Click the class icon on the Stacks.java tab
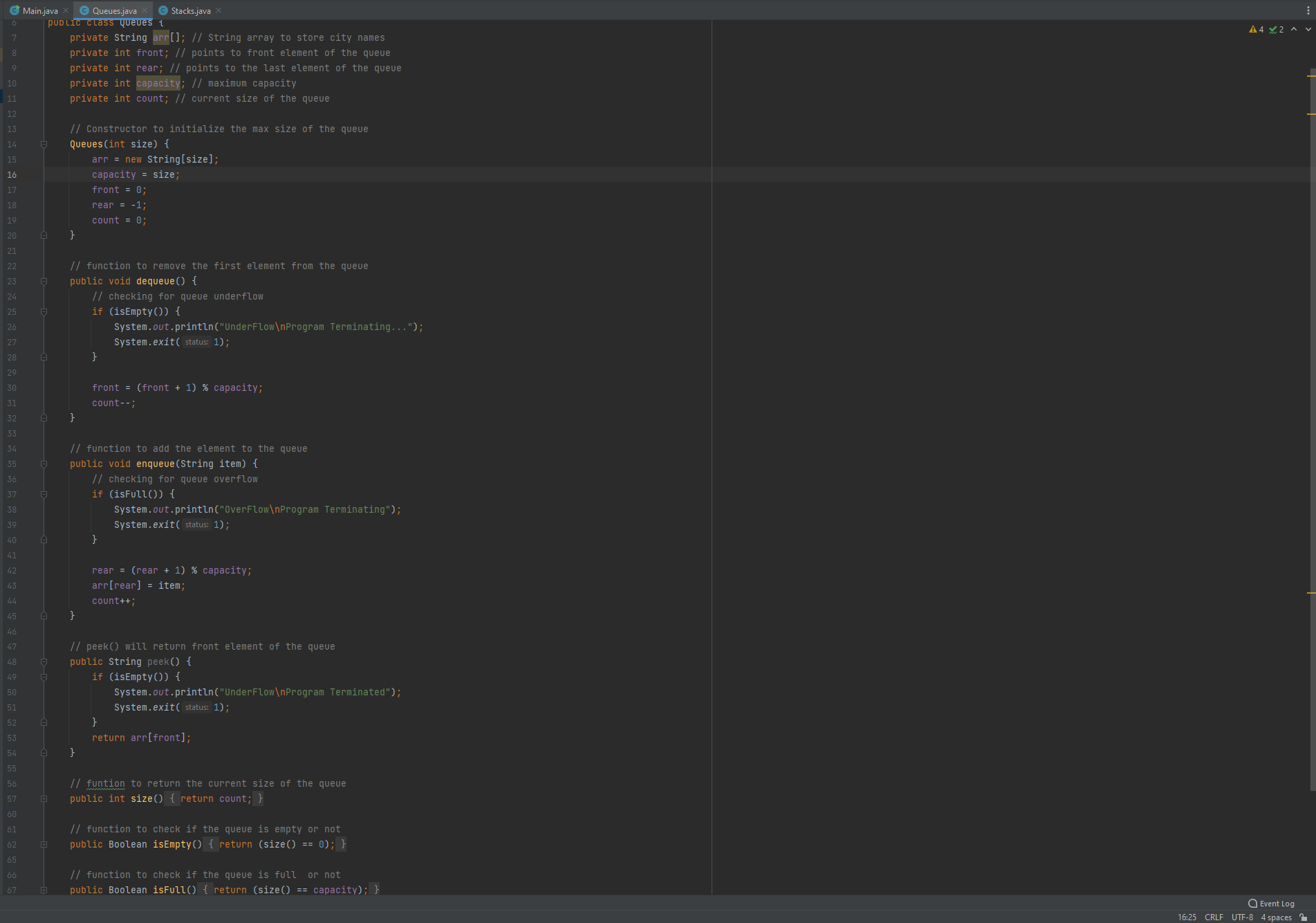 tap(163, 10)
